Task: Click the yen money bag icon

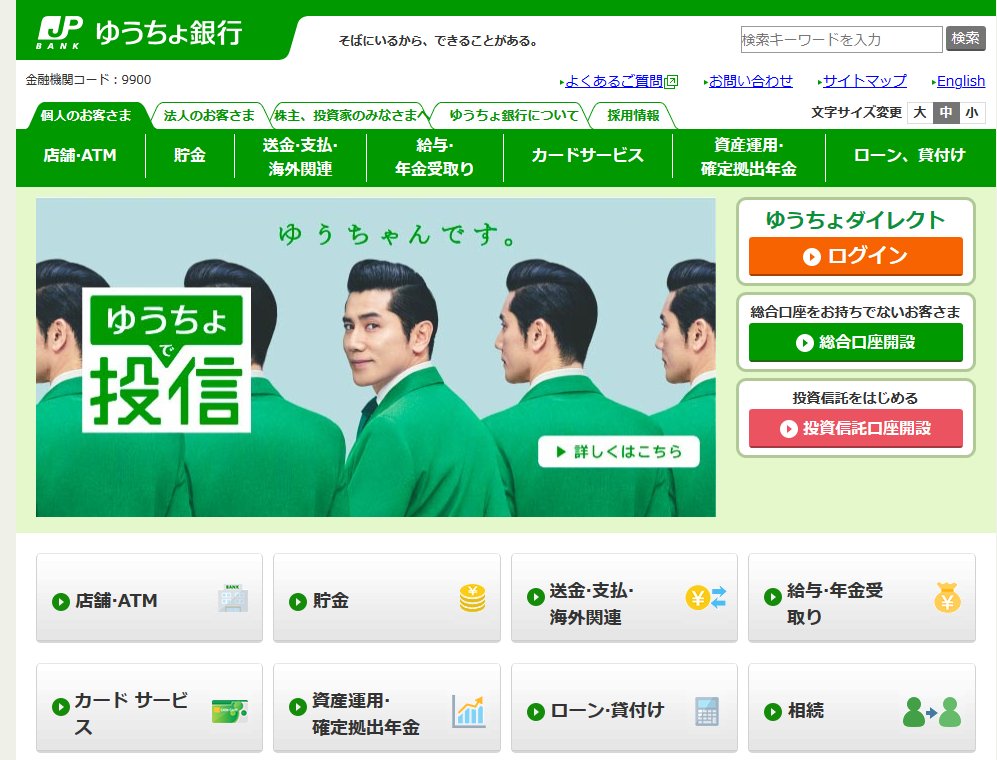Action: point(947,598)
